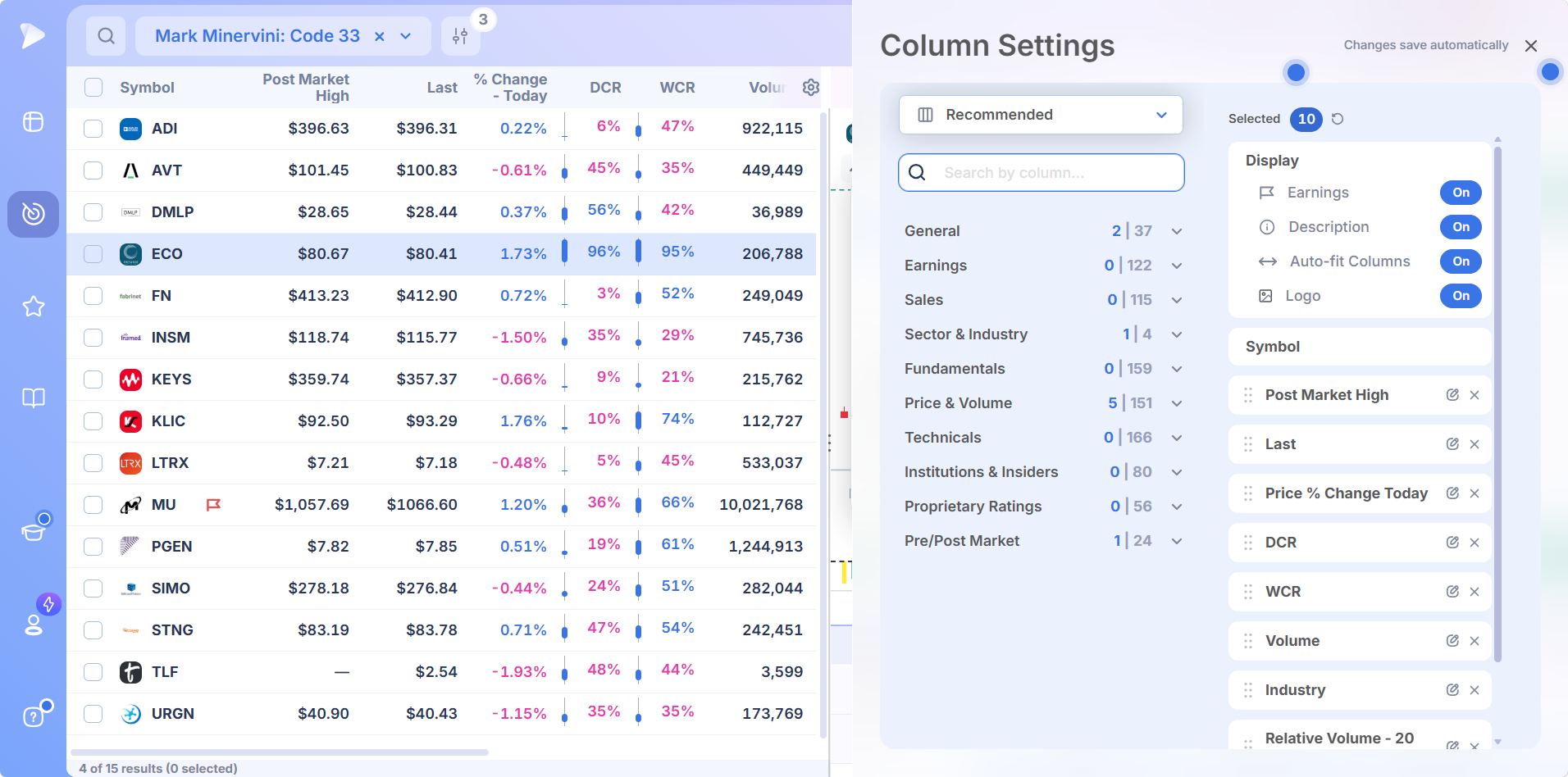Sort by the DCR column header
The height and width of the screenshot is (777, 1568).
pos(605,88)
